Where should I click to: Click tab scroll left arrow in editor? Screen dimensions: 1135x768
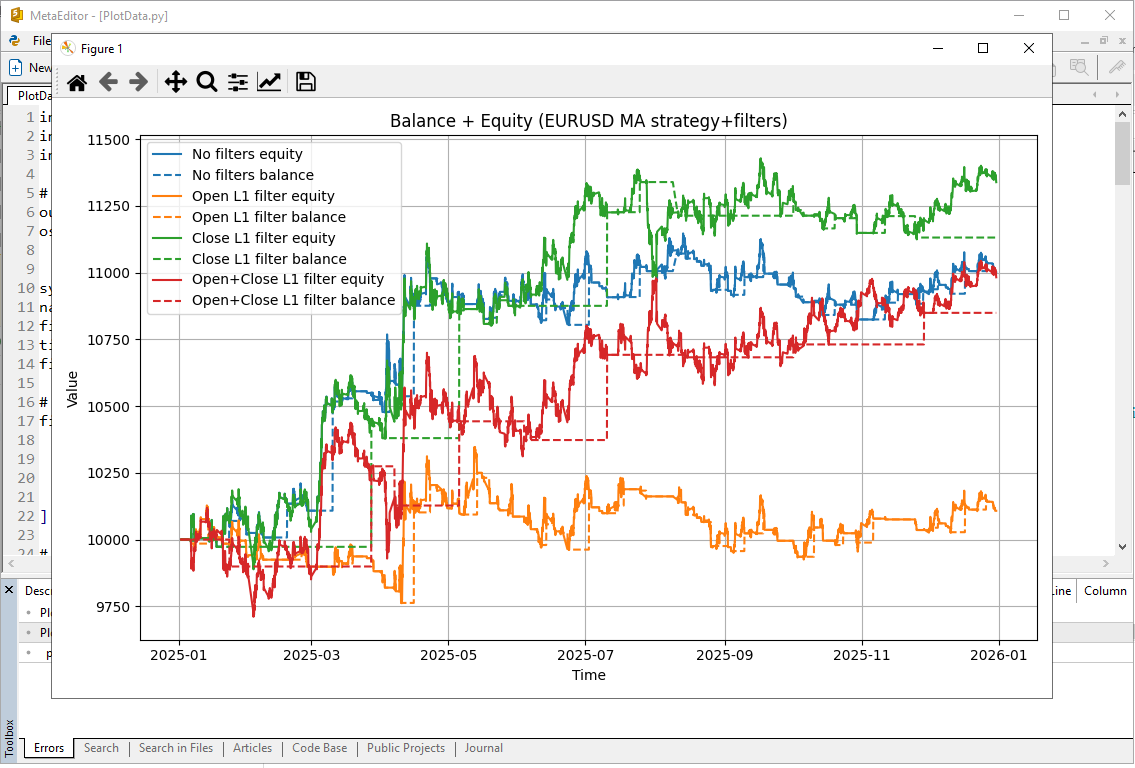click(x=1094, y=95)
